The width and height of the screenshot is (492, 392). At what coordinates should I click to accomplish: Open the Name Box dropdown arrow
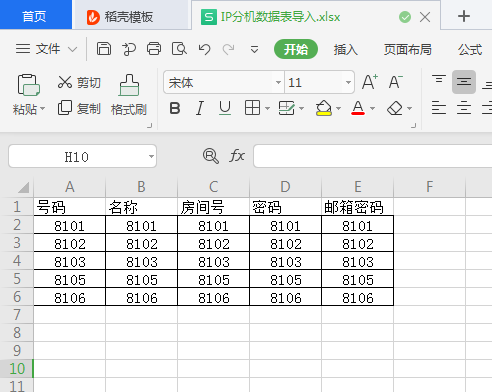tap(151, 156)
